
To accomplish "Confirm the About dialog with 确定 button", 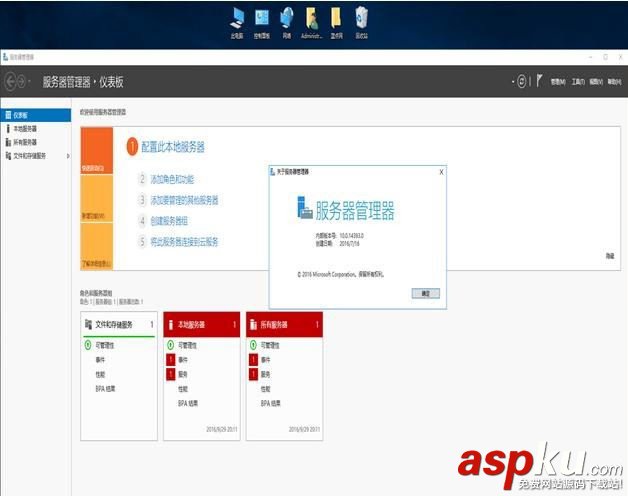I will 426,293.
